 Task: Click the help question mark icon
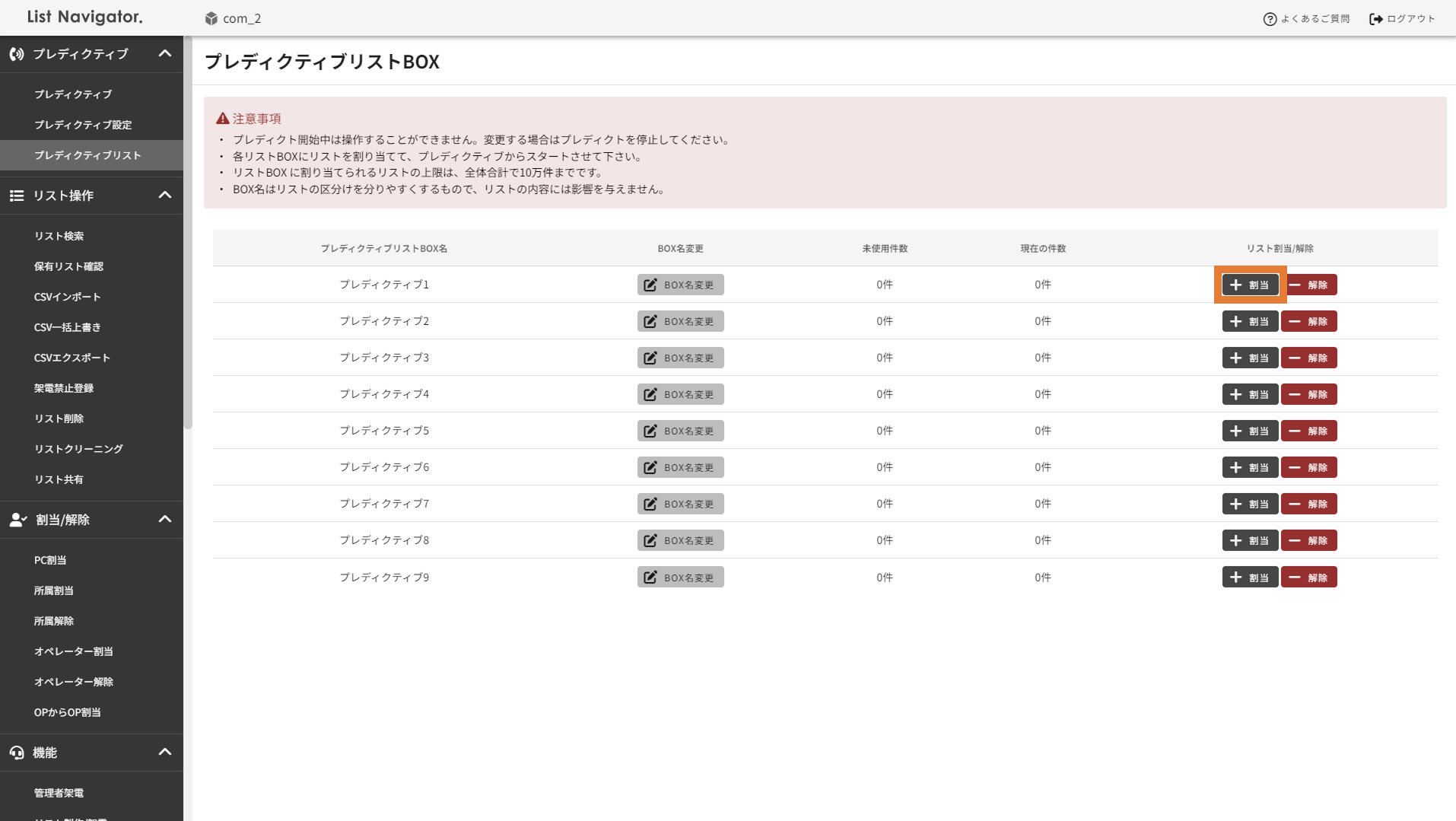[x=1269, y=19]
